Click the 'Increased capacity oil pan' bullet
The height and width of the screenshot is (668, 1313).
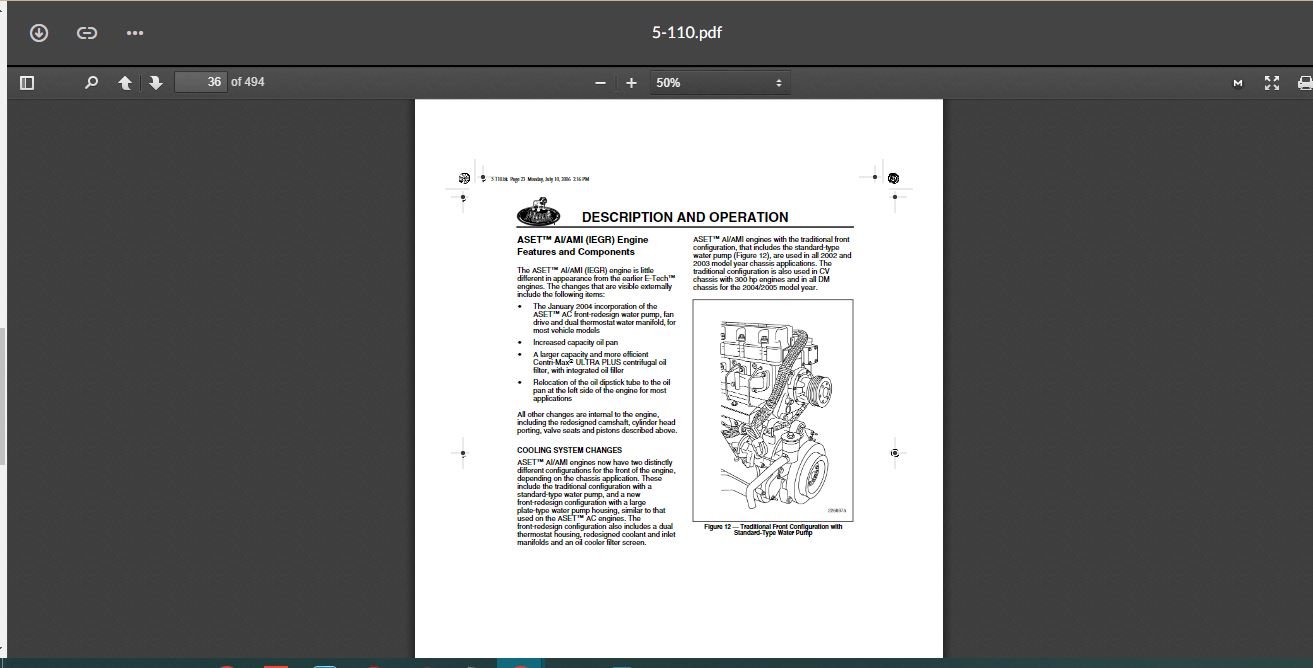click(575, 343)
